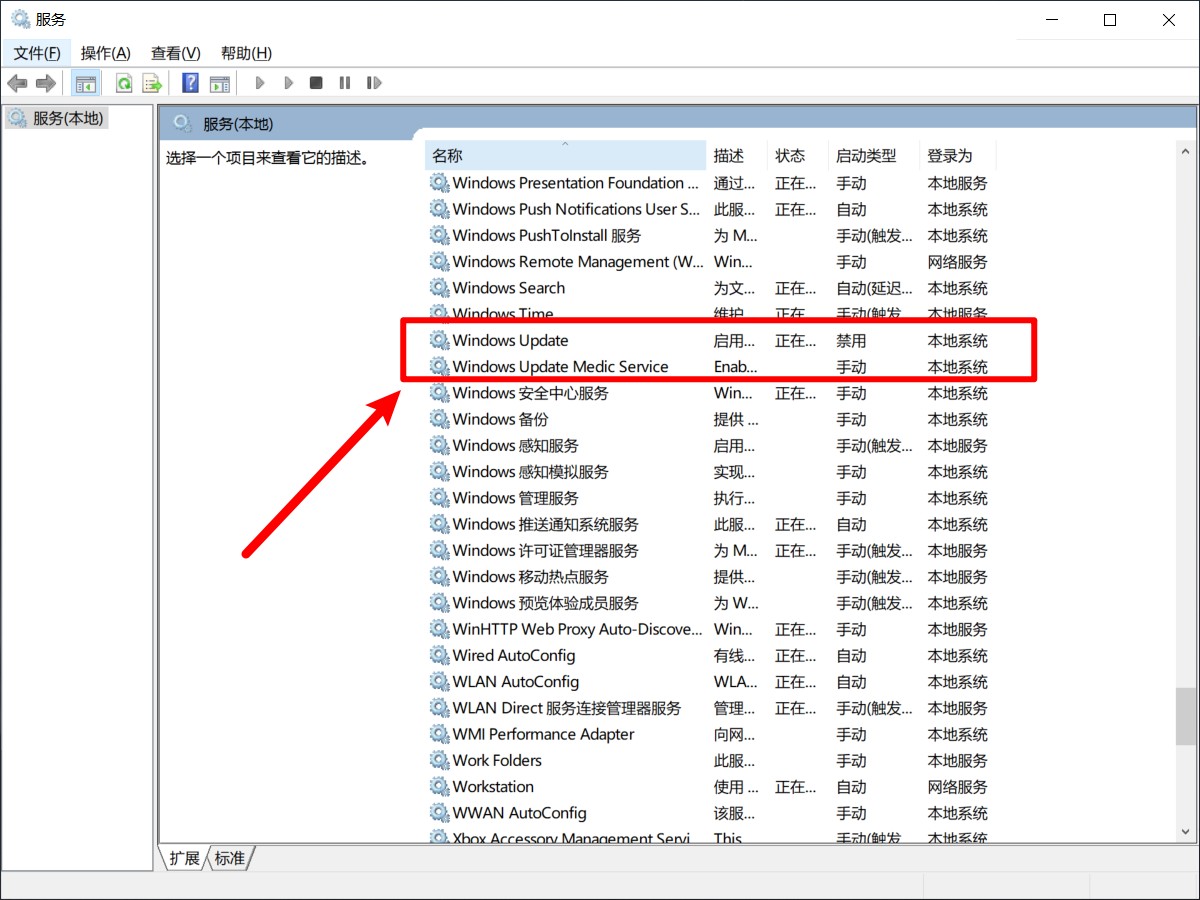
Task: Open the 查看 menu
Action: tap(174, 52)
